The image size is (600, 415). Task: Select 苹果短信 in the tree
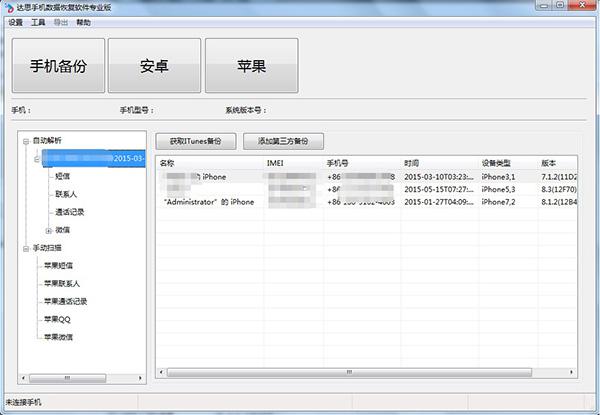point(58,265)
